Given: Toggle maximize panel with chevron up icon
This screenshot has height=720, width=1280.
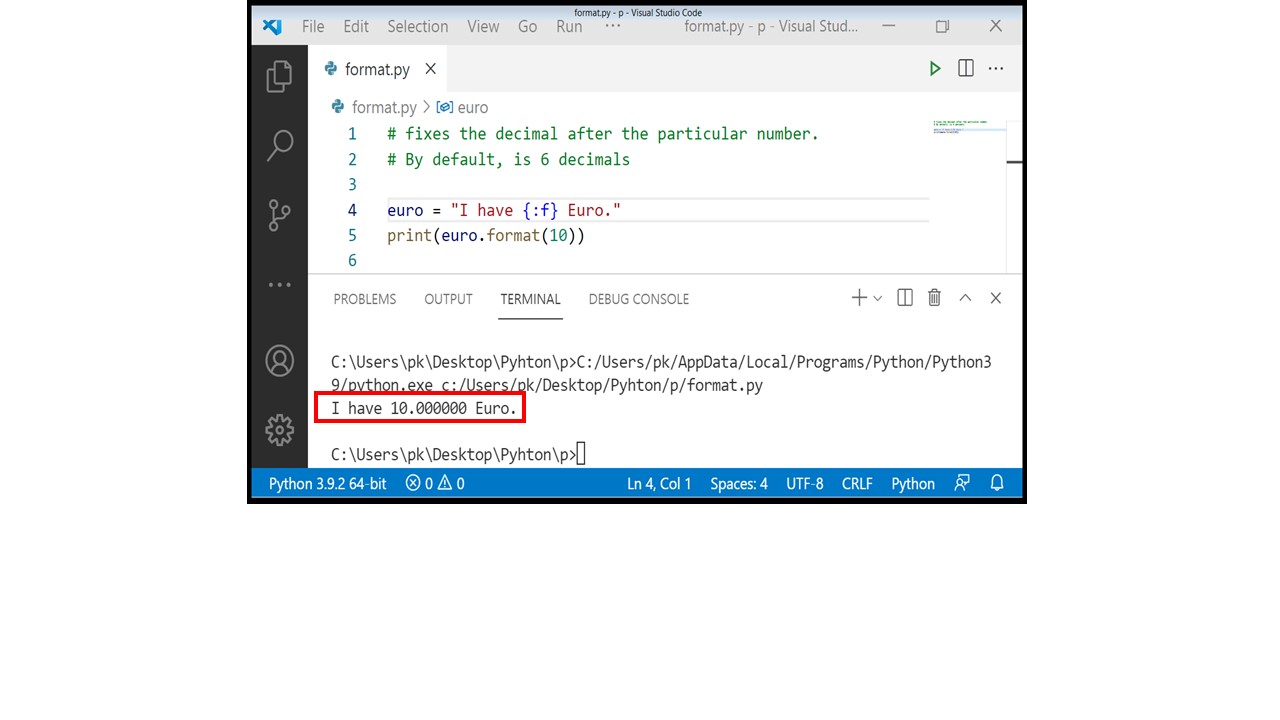Looking at the screenshot, I should pyautogui.click(x=964, y=297).
